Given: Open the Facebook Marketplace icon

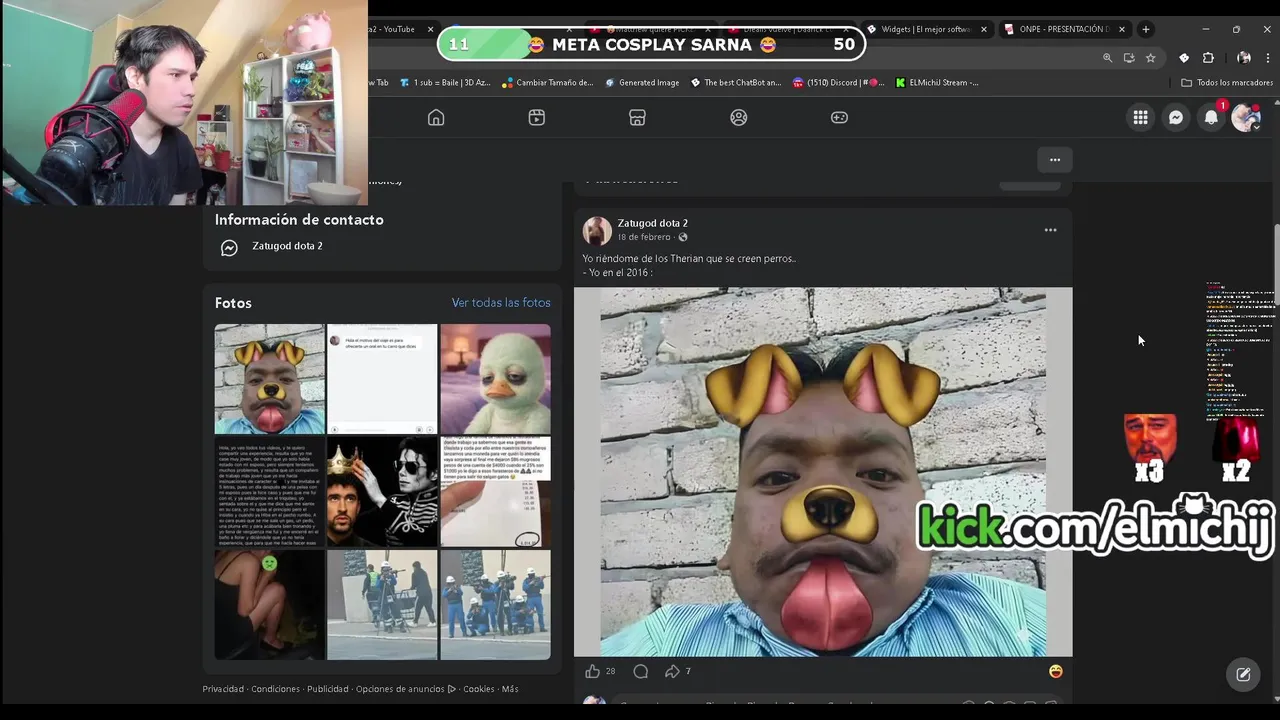Looking at the screenshot, I should click(x=637, y=117).
